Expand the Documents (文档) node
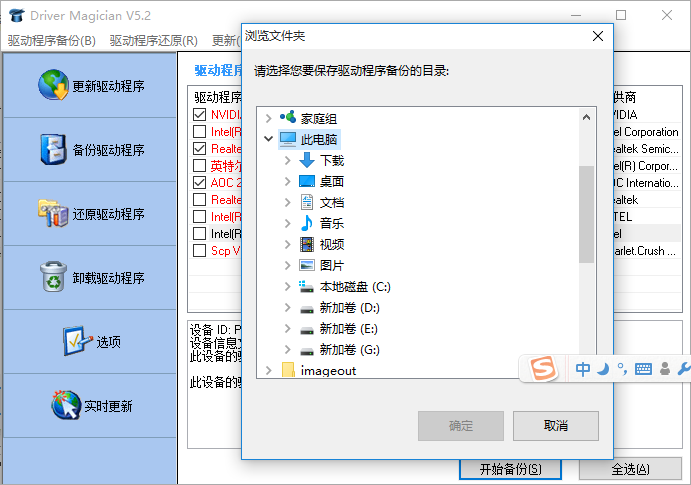The image size is (691, 485). click(x=287, y=202)
